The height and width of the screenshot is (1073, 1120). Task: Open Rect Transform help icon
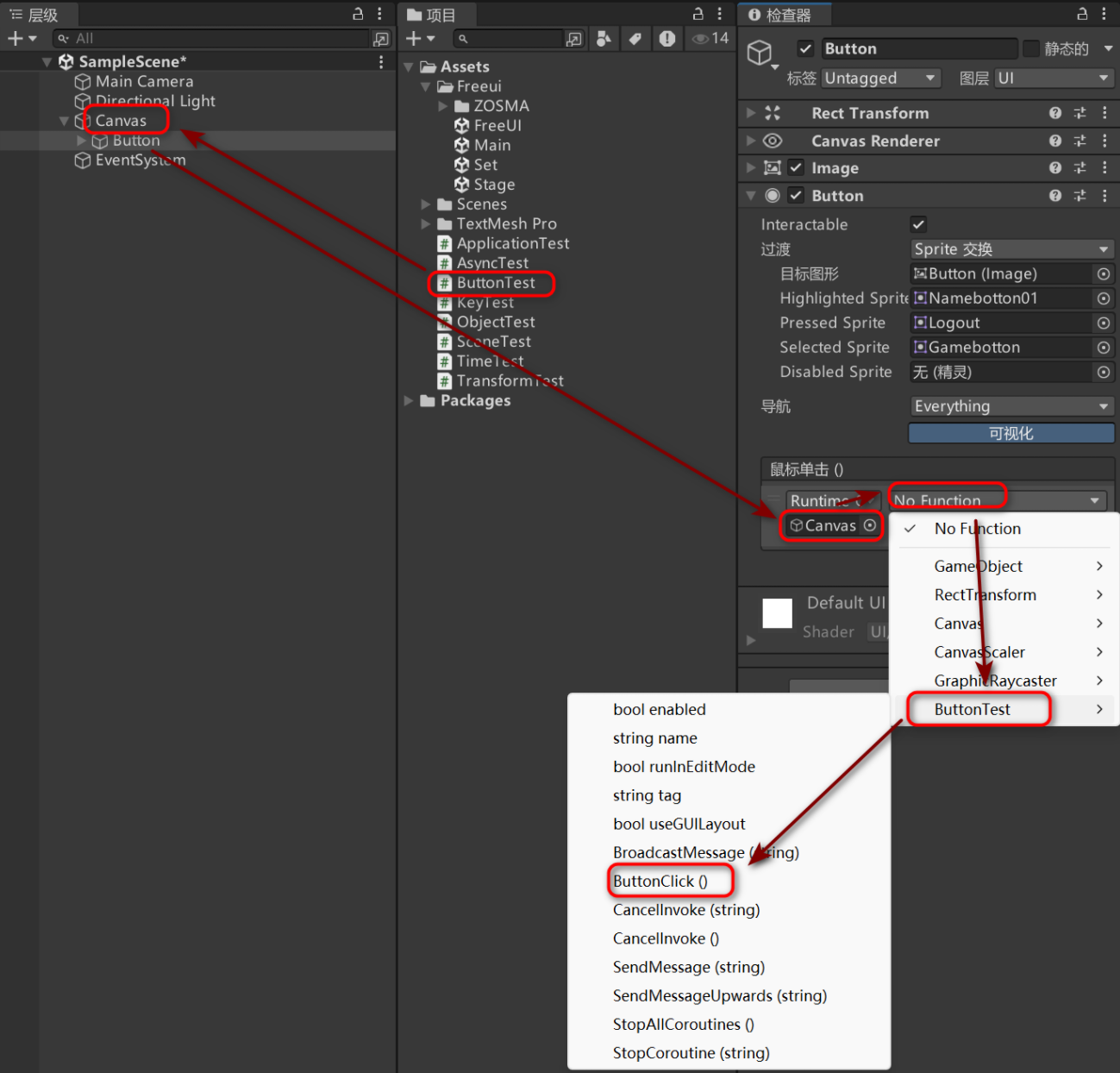[x=1055, y=113]
